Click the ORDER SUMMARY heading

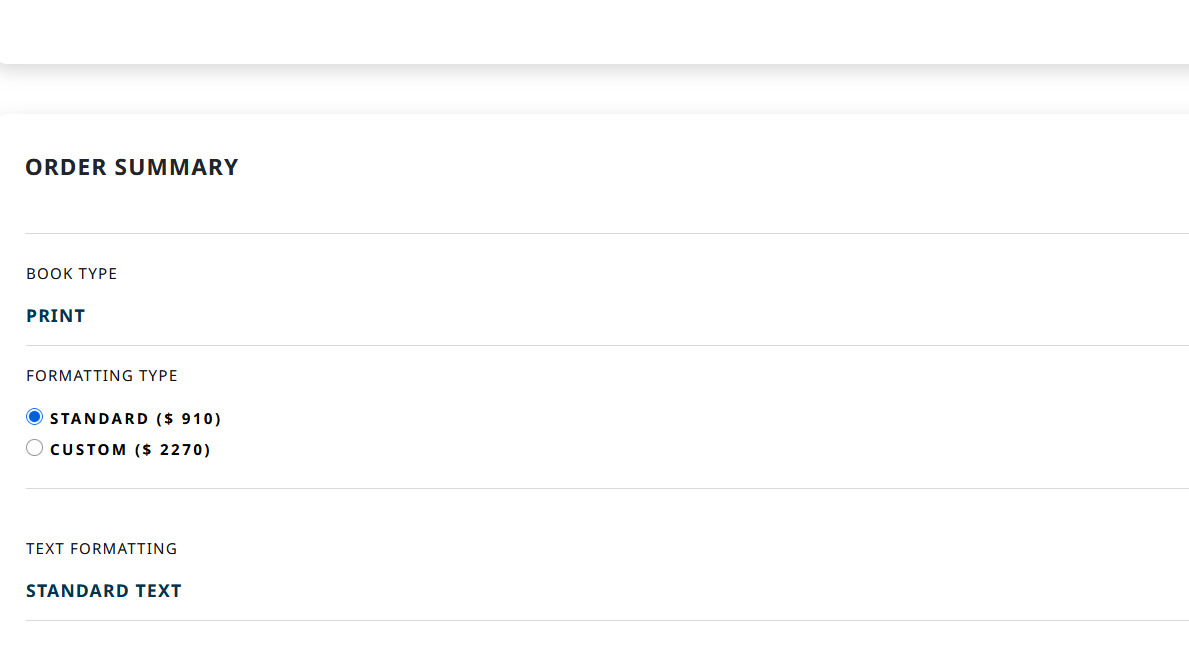click(x=132, y=167)
